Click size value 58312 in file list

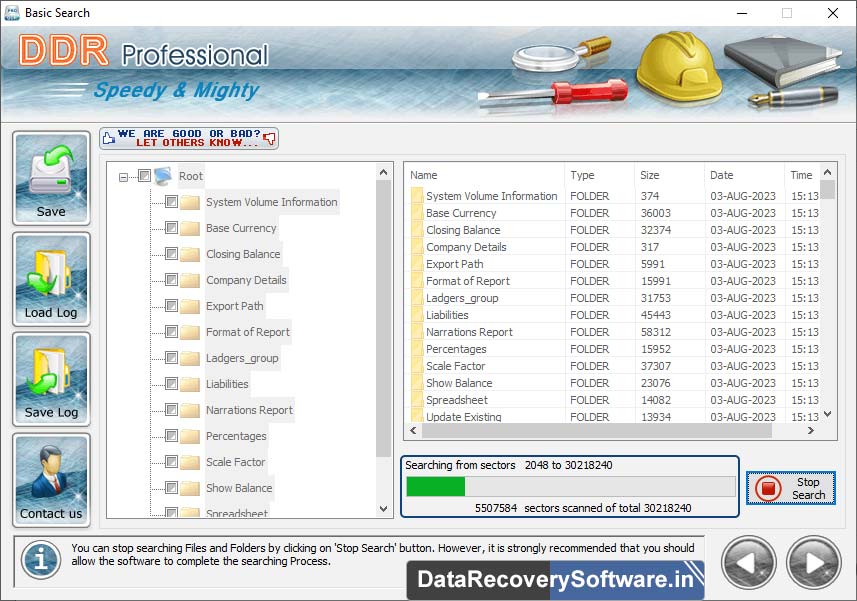coord(655,332)
